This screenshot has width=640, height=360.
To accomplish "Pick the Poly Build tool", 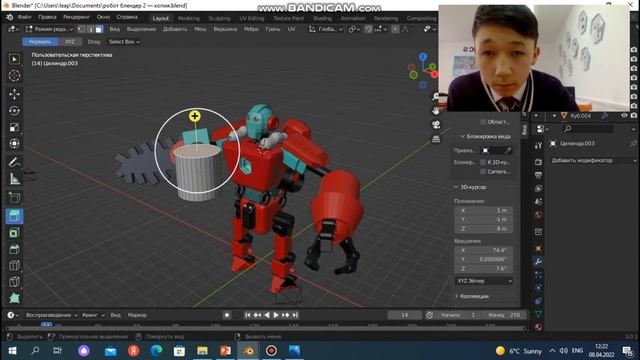I will (14, 298).
